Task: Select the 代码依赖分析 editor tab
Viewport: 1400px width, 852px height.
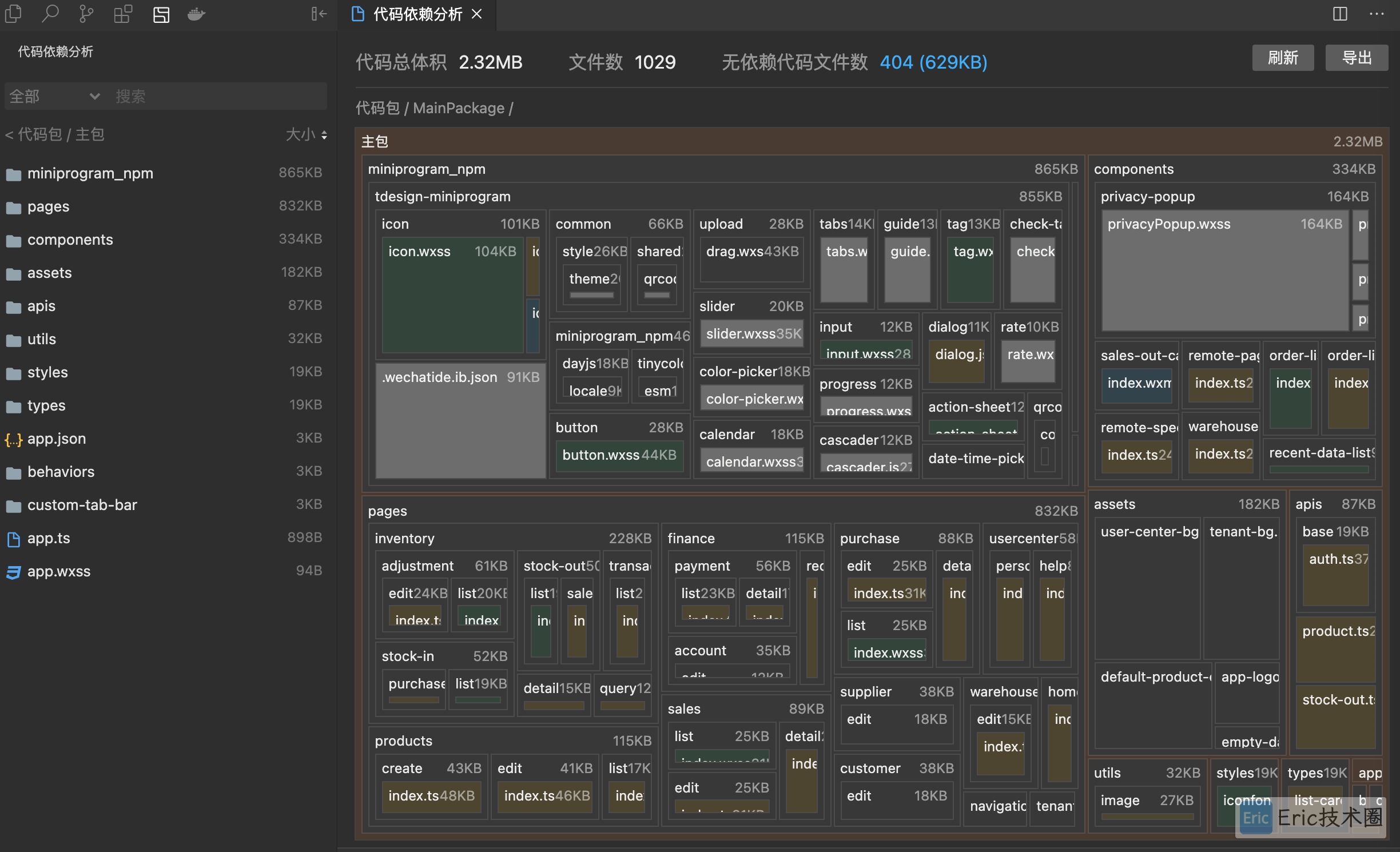Action: (417, 14)
